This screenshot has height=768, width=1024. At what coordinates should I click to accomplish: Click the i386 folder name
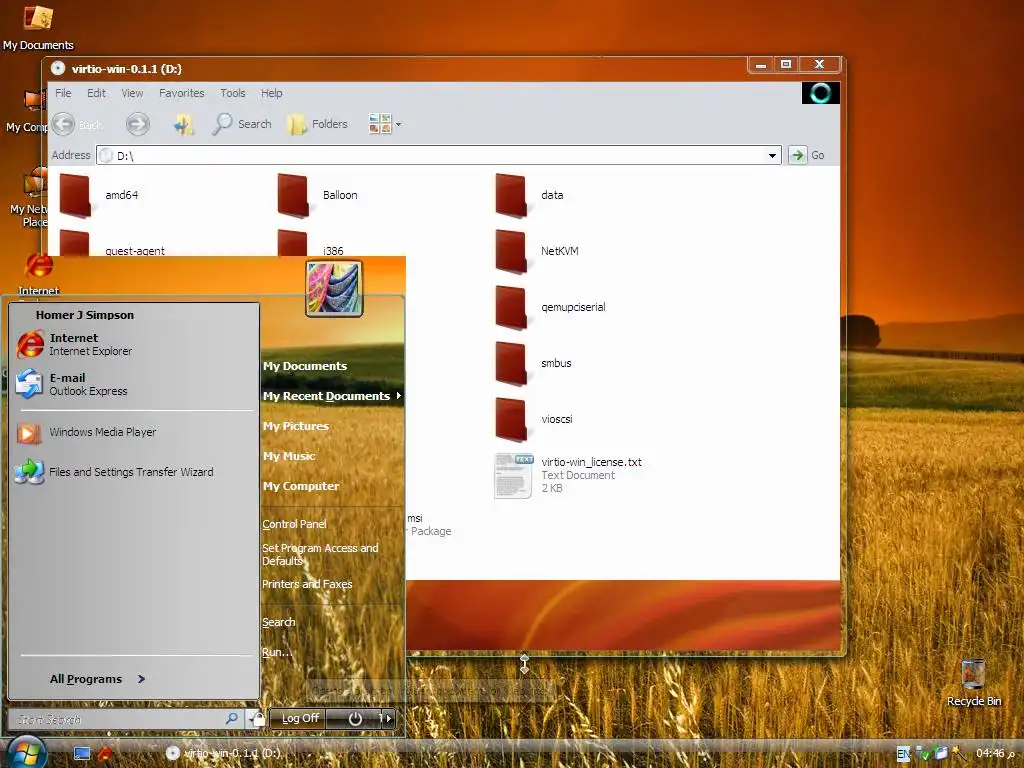(x=333, y=251)
